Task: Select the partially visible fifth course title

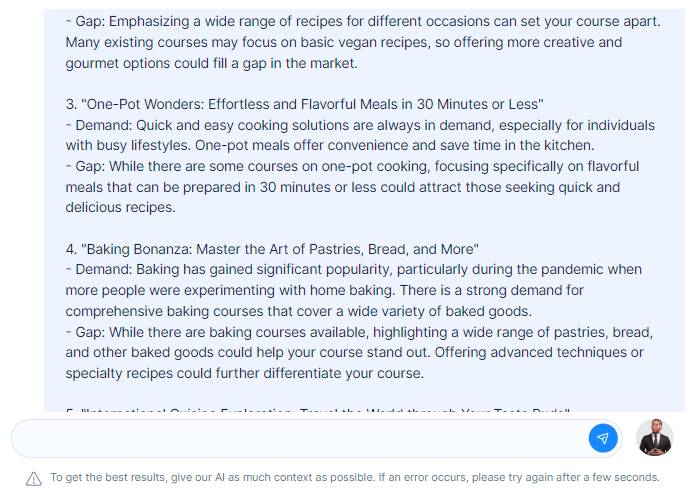Action: (x=318, y=409)
